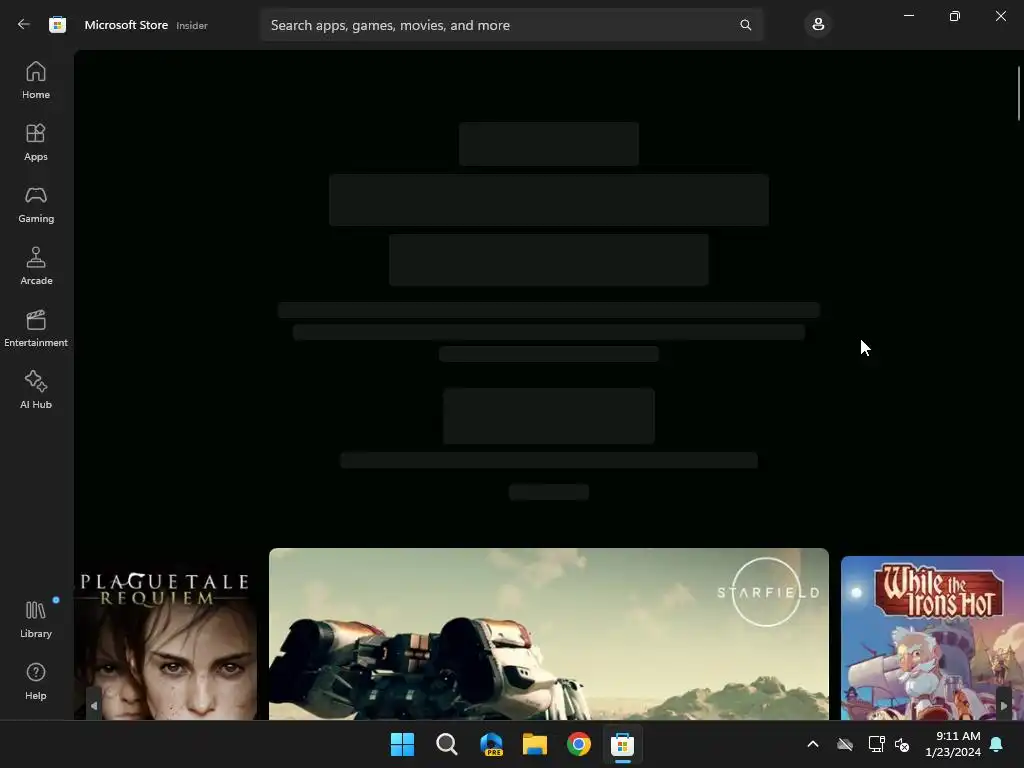The height and width of the screenshot is (768, 1024).
Task: Launch Google Chrome from taskbar
Action: coord(579,744)
